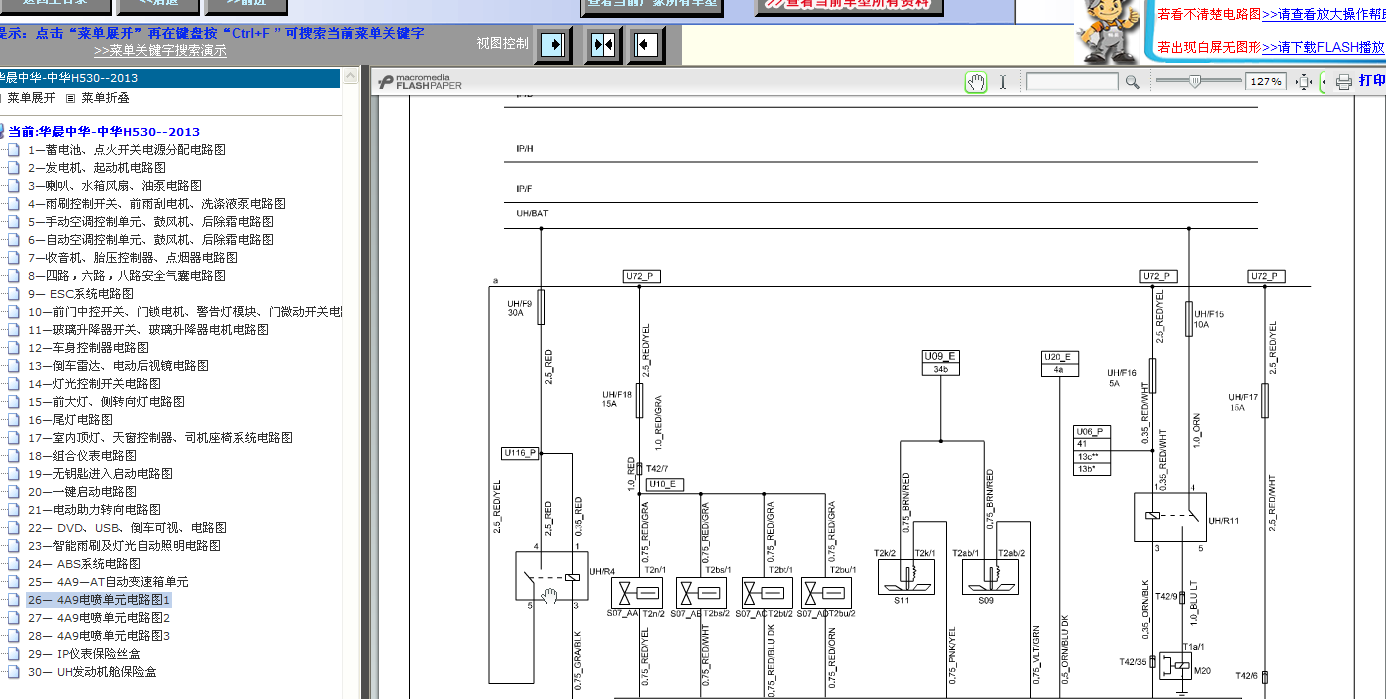Open 12—车身控制器电路图
The height and width of the screenshot is (699, 1386).
click(88, 348)
